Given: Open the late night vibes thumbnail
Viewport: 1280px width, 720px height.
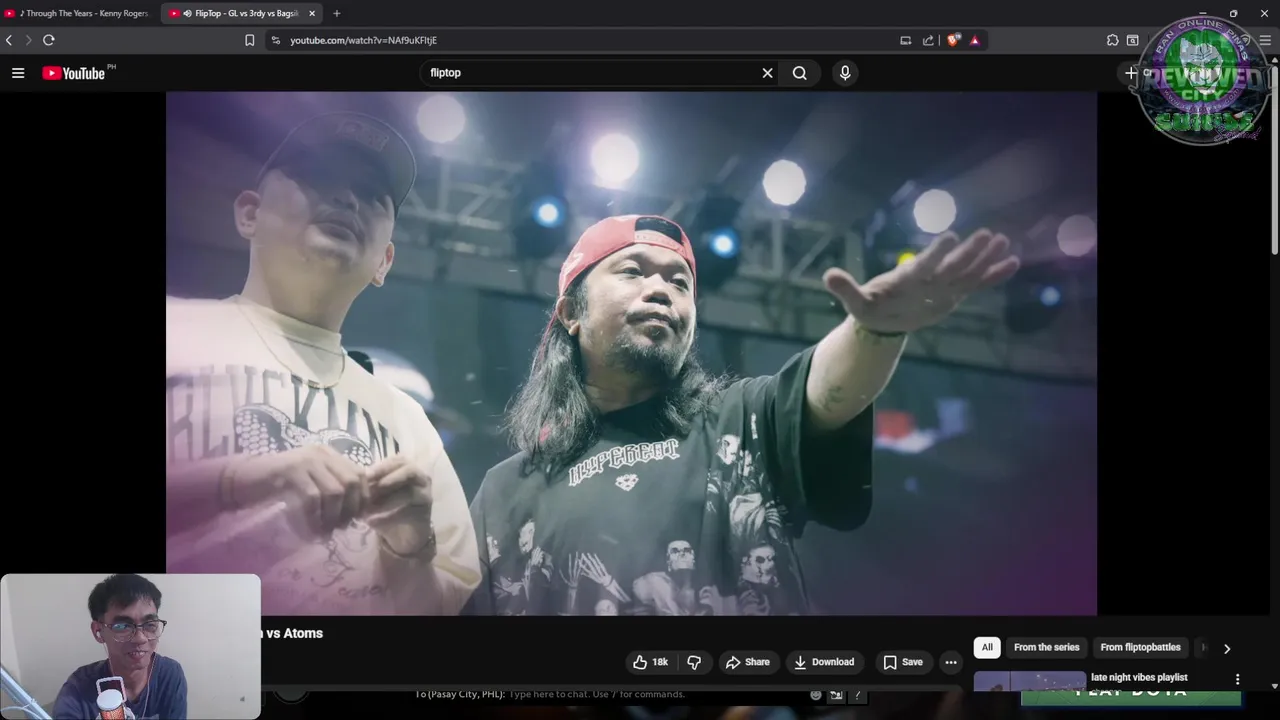Looking at the screenshot, I should click(1030, 681).
